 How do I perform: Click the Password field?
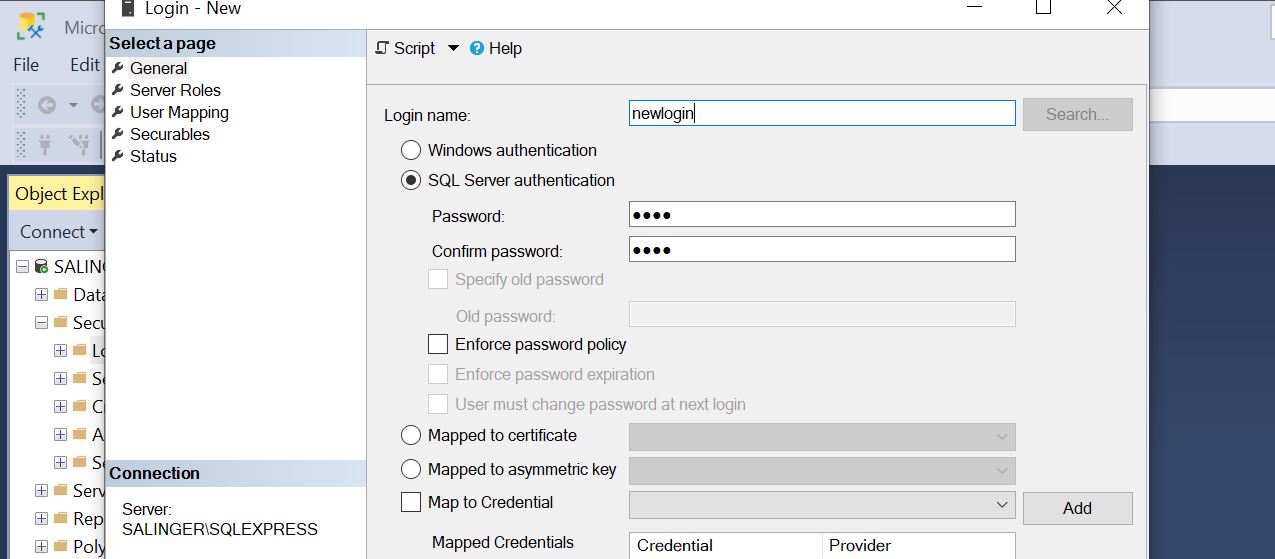coord(822,214)
